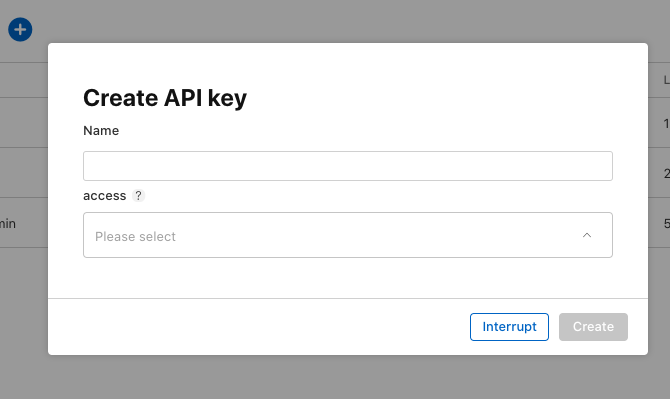Click the greyed-out Create button
The image size is (670, 399).
click(x=593, y=327)
